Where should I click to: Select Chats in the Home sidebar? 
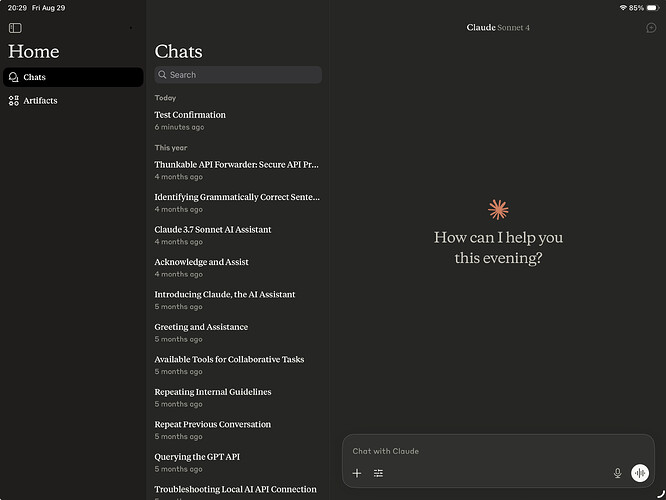point(73,77)
